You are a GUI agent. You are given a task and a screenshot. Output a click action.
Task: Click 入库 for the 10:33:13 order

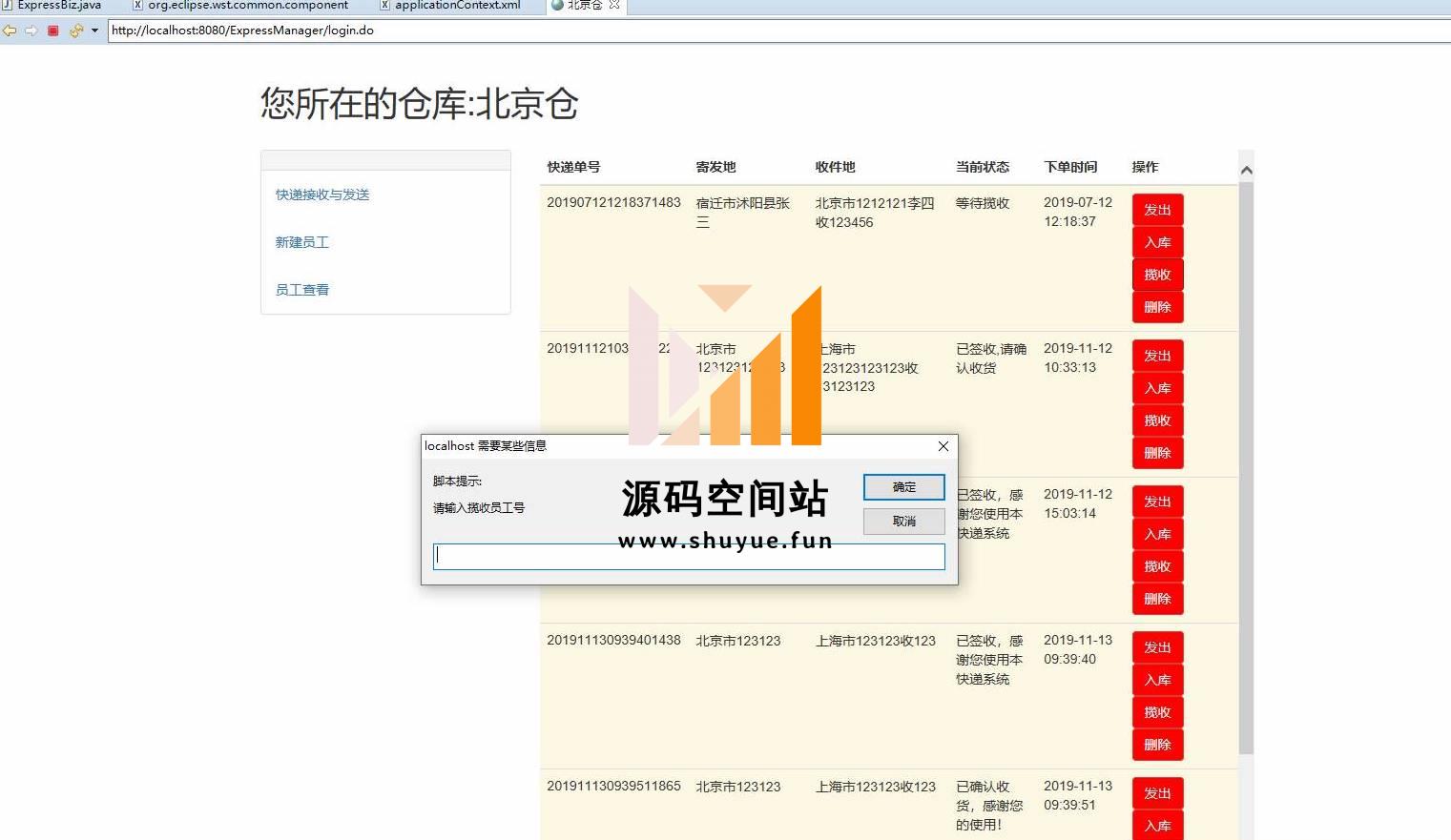click(1157, 388)
